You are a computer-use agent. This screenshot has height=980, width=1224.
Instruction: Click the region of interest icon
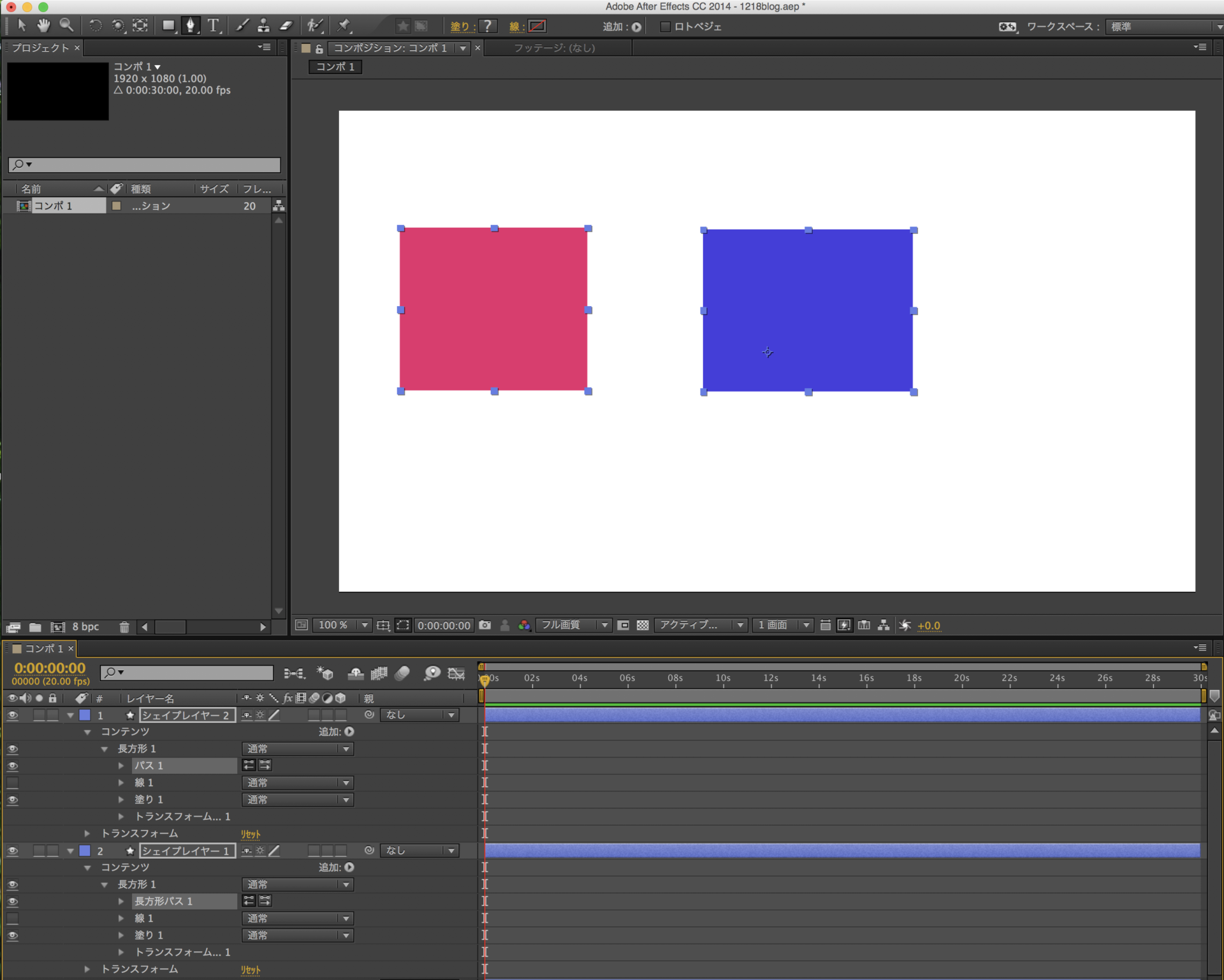[x=403, y=625]
